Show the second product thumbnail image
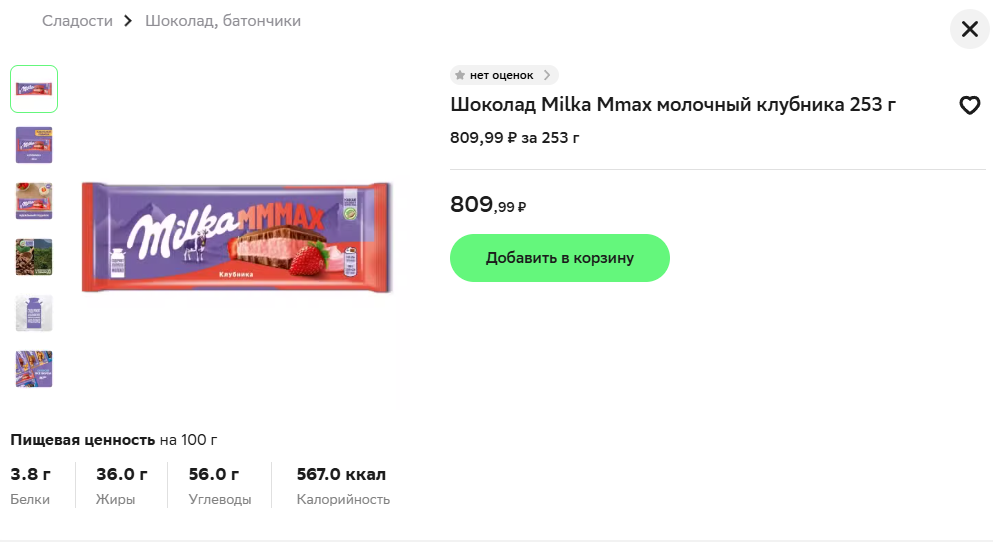The height and width of the screenshot is (542, 993). [34, 145]
